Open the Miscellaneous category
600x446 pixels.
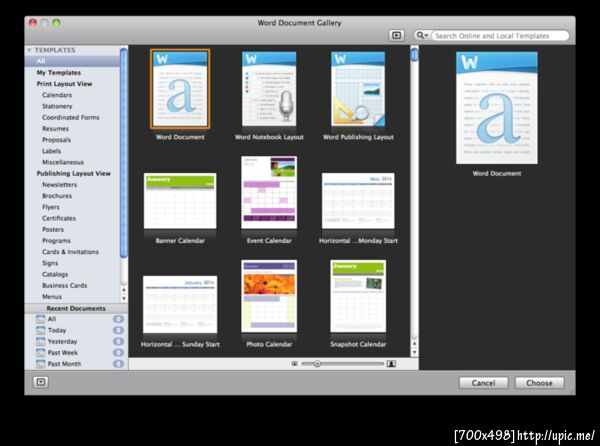point(63,162)
